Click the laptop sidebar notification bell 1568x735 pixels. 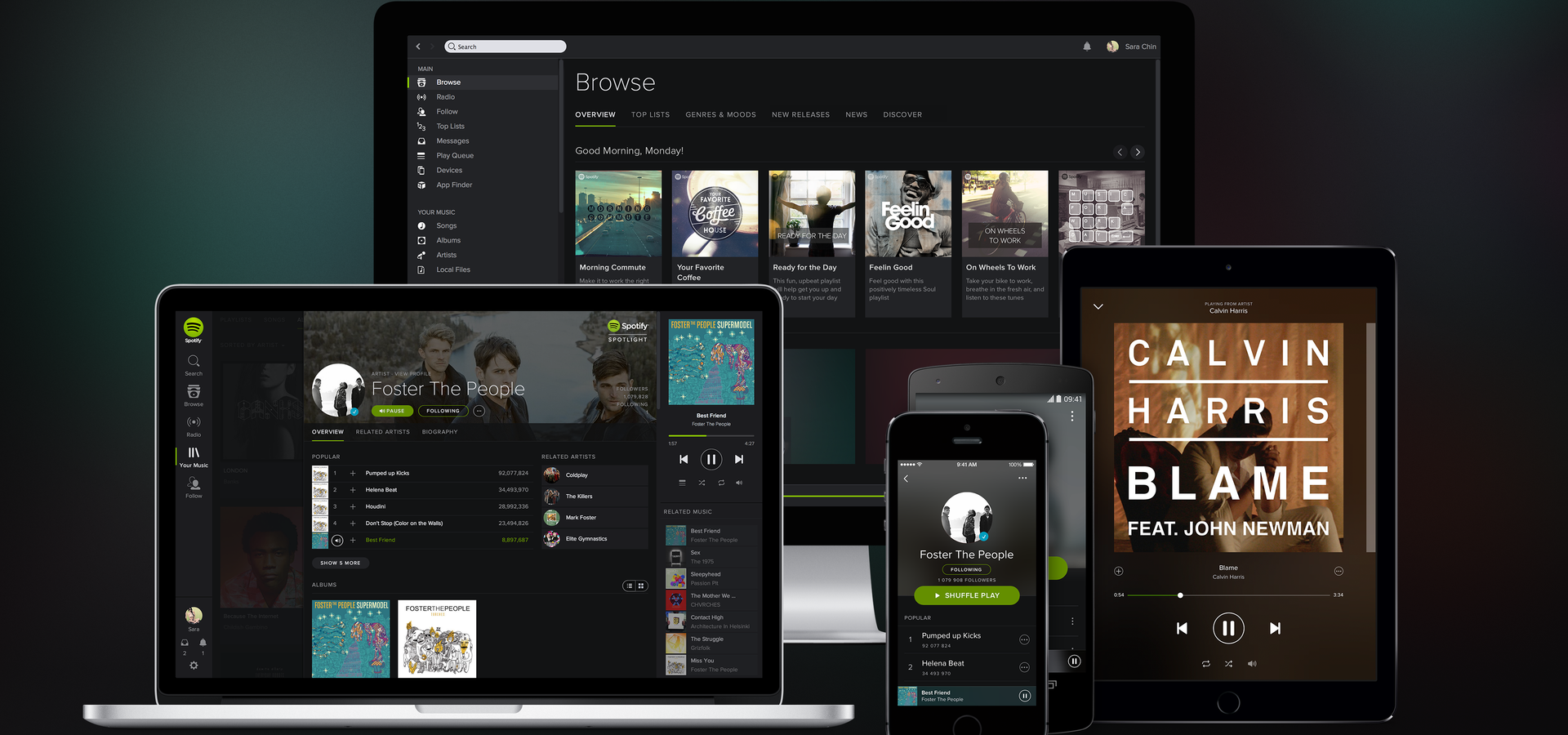[x=203, y=643]
